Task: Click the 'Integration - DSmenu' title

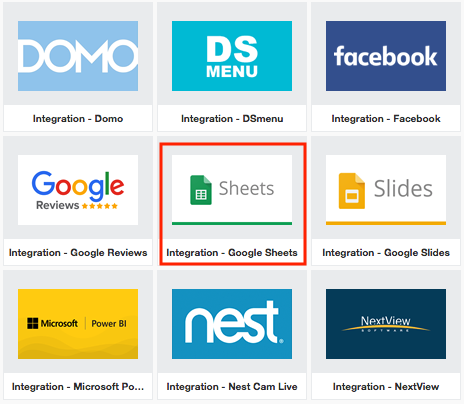Action: tap(232, 119)
